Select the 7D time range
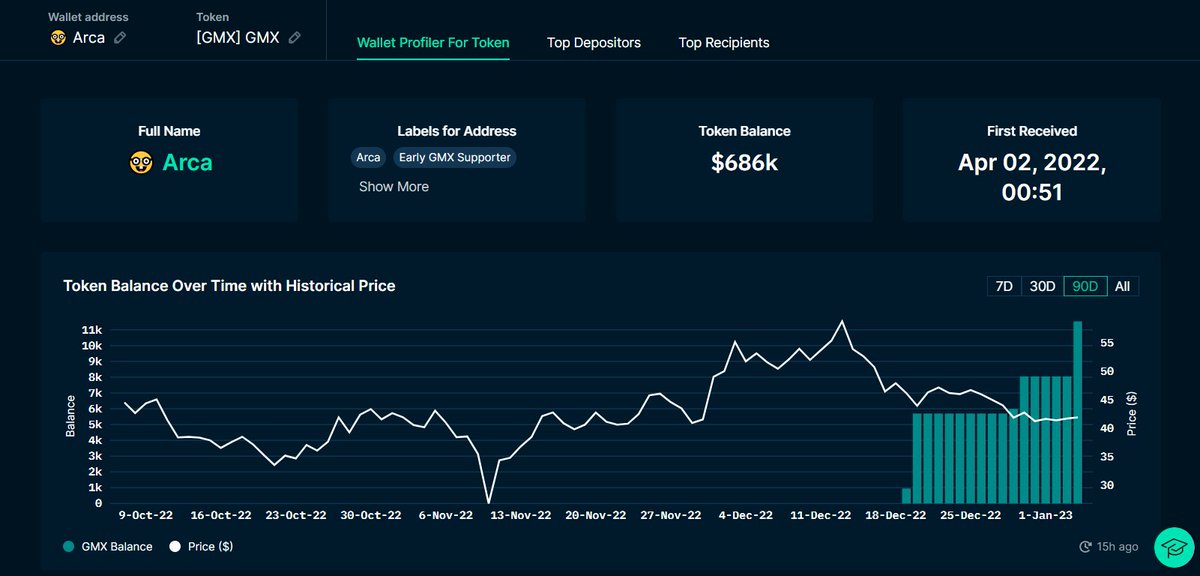 point(1003,286)
